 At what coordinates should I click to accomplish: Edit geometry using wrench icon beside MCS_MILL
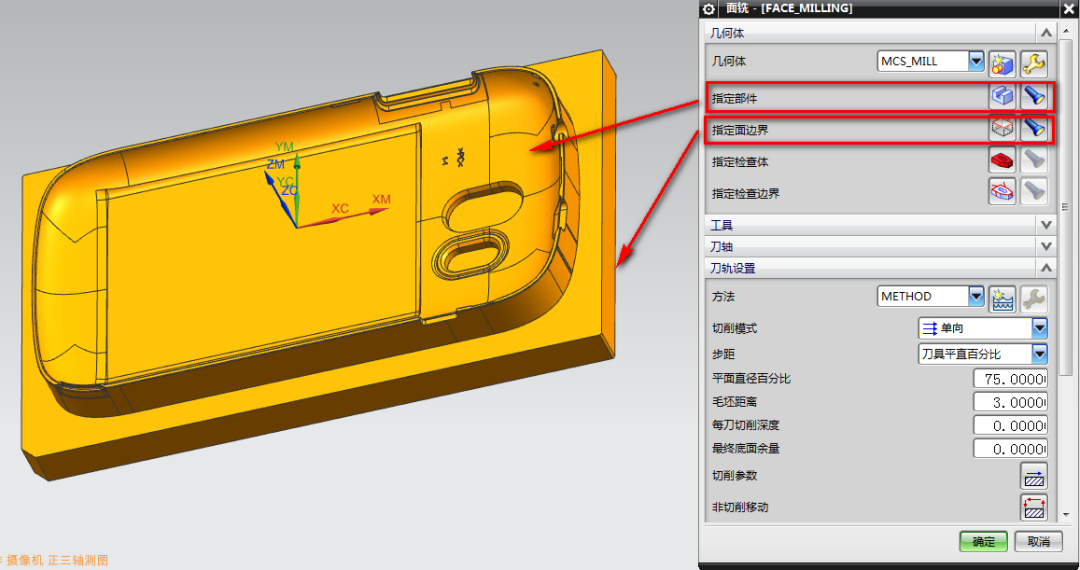click(x=1033, y=64)
